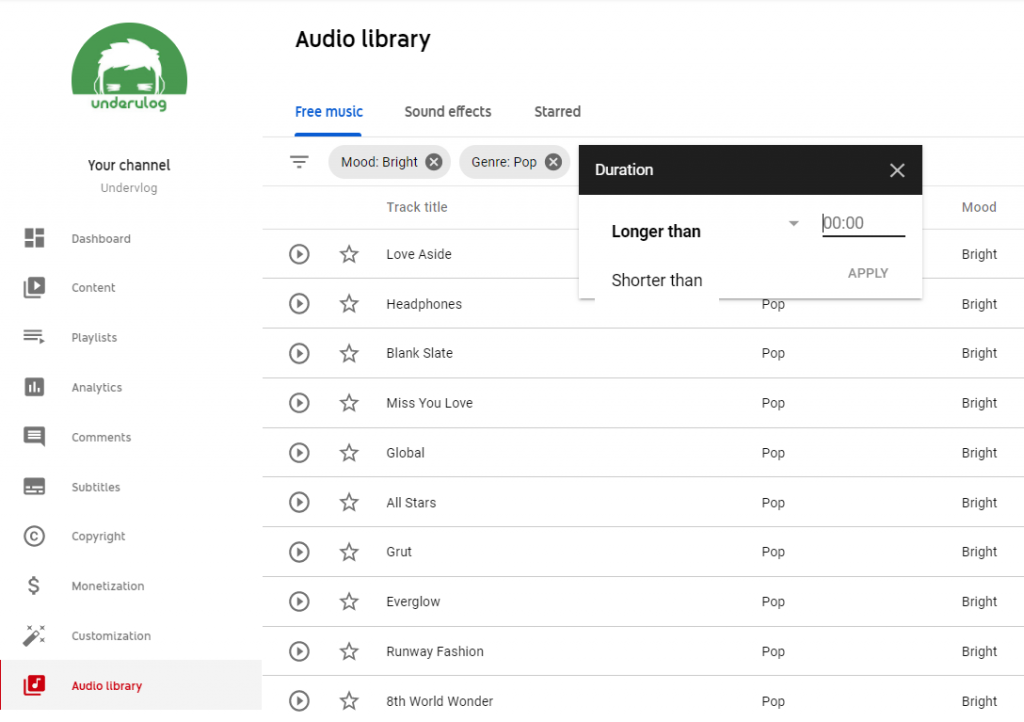Open the Dashboard from the sidebar
Image resolution: width=1024 pixels, height=722 pixels.
tap(102, 238)
